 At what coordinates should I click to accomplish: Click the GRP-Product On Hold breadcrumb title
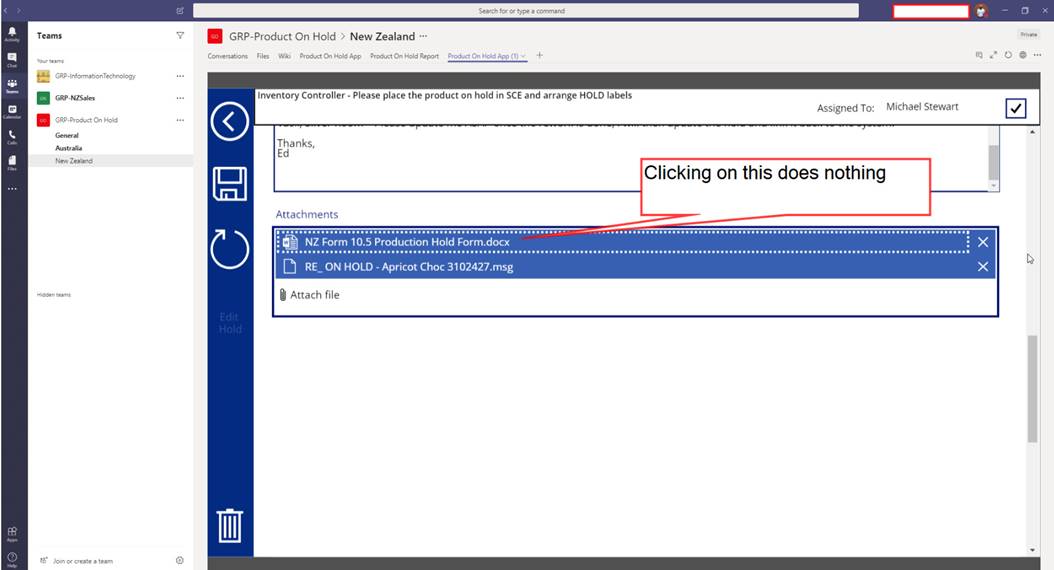click(x=282, y=36)
